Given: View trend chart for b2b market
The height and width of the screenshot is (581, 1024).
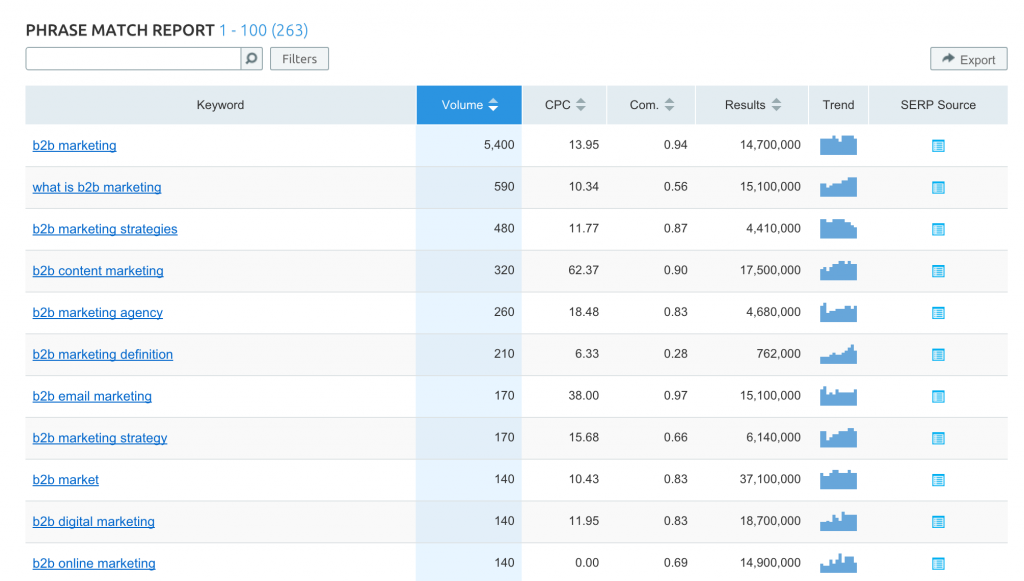Looking at the screenshot, I should [x=839, y=479].
